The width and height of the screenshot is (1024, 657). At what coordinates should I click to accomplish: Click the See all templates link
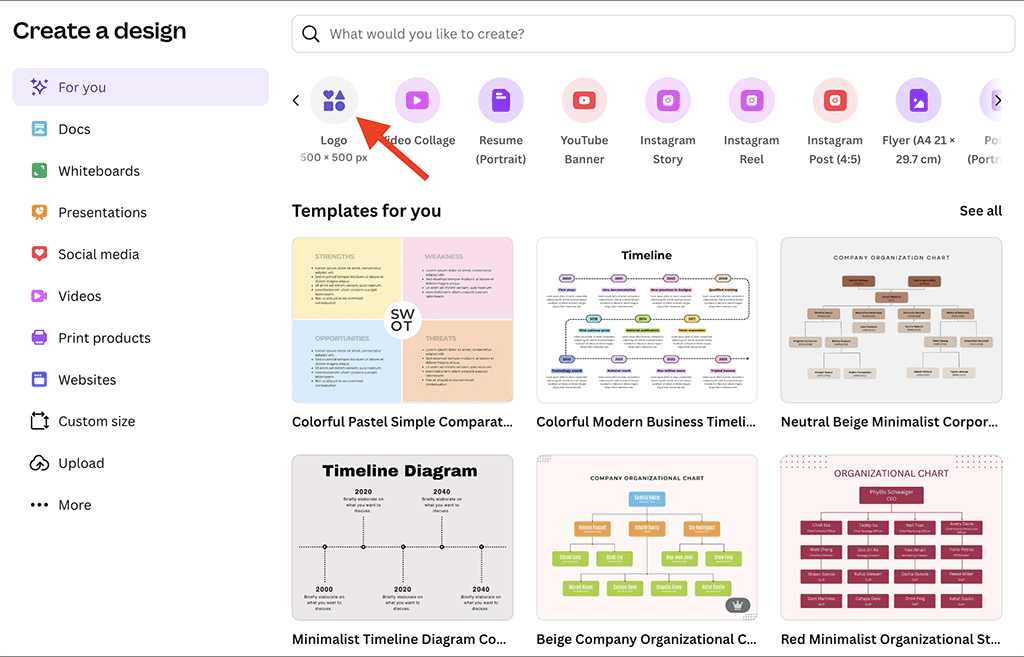pos(980,211)
